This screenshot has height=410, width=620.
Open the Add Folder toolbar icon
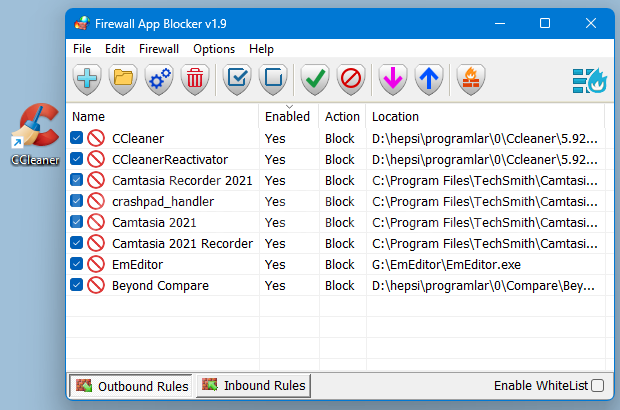point(123,79)
